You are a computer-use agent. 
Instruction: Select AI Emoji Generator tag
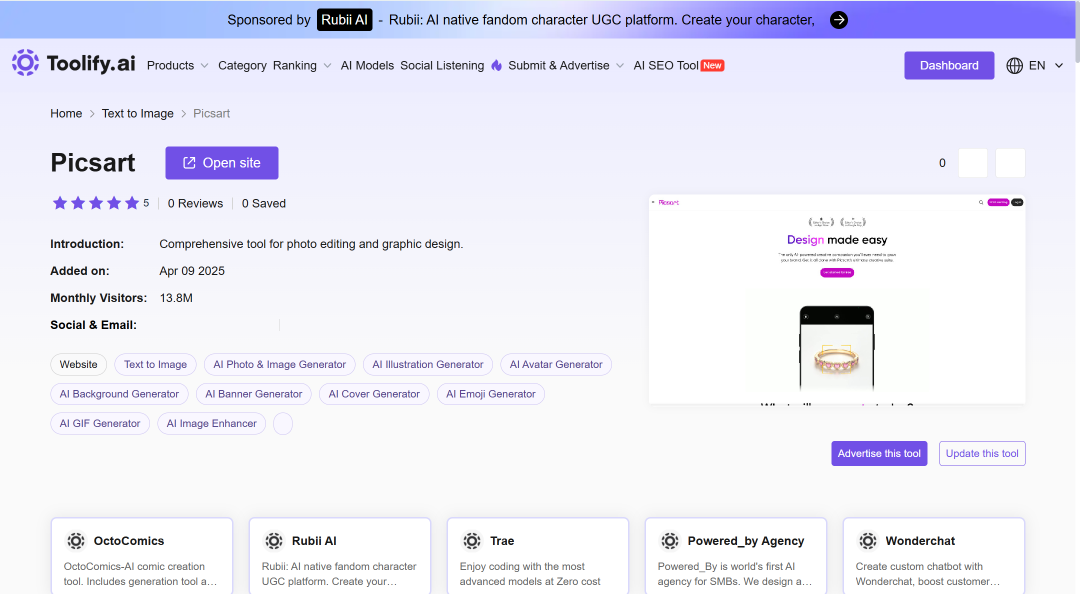(x=490, y=394)
